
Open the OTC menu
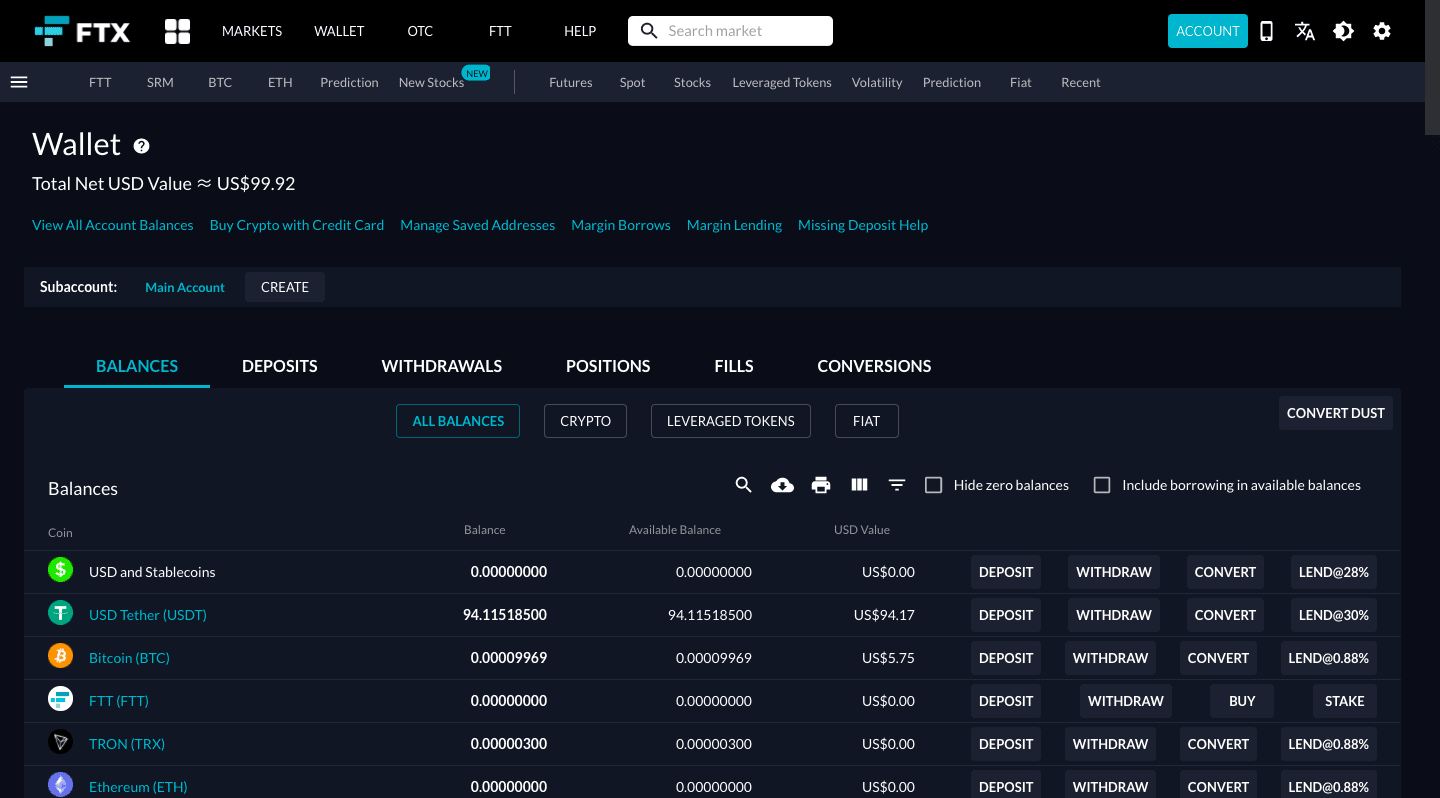[420, 31]
